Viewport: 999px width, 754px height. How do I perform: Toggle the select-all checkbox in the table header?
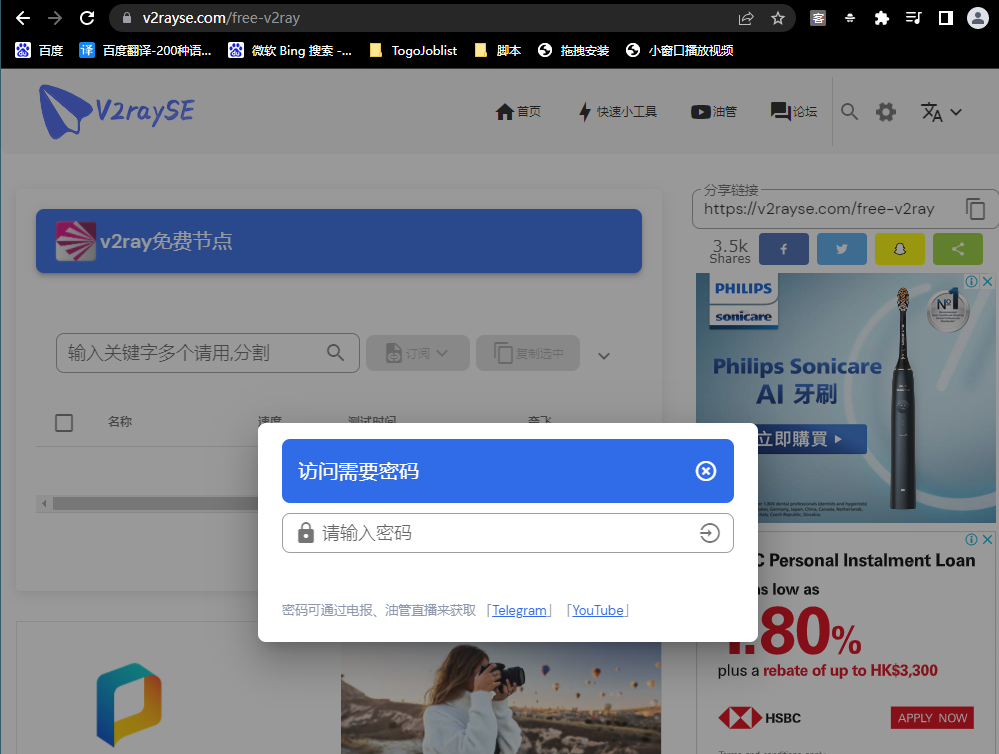pos(64,422)
